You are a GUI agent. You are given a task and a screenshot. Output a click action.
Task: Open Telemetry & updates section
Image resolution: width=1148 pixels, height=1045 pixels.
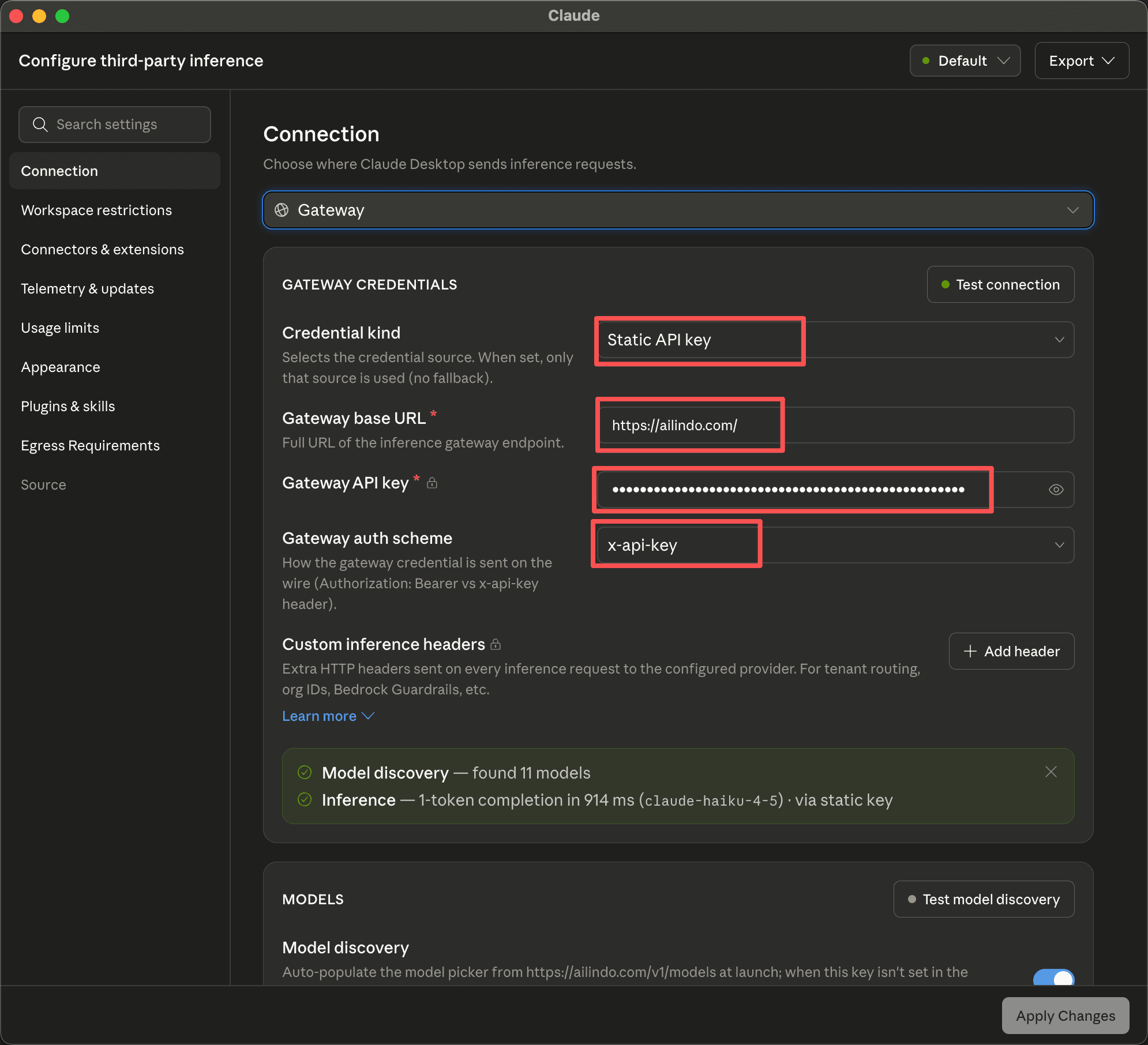pos(115,288)
